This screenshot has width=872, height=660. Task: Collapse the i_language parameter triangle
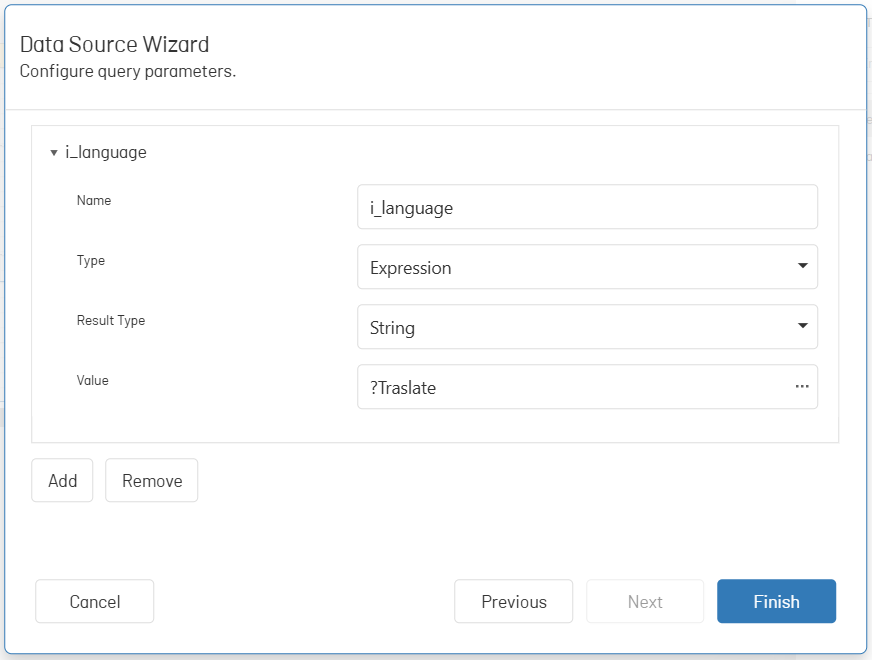point(54,152)
